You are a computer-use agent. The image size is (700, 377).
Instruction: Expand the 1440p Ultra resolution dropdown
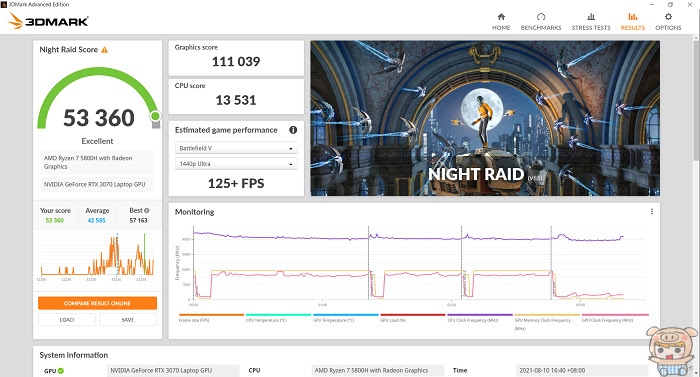(x=236, y=164)
